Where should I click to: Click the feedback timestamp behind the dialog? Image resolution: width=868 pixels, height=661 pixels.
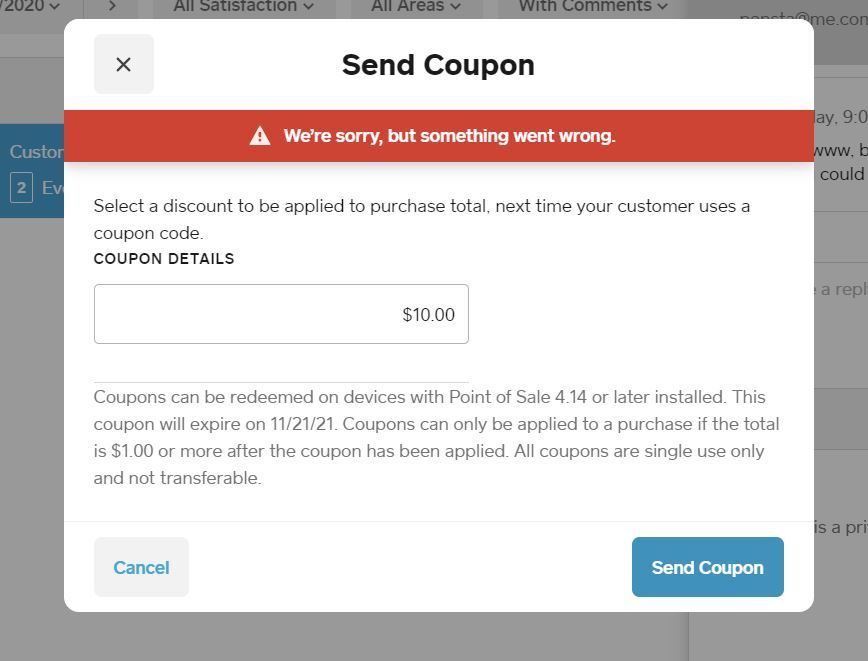[840, 117]
